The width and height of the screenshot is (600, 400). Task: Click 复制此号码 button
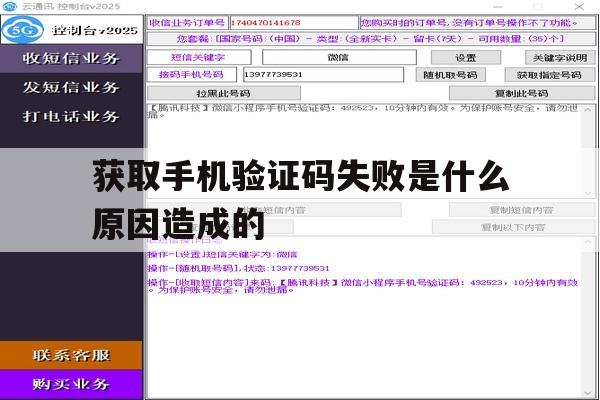(522, 93)
